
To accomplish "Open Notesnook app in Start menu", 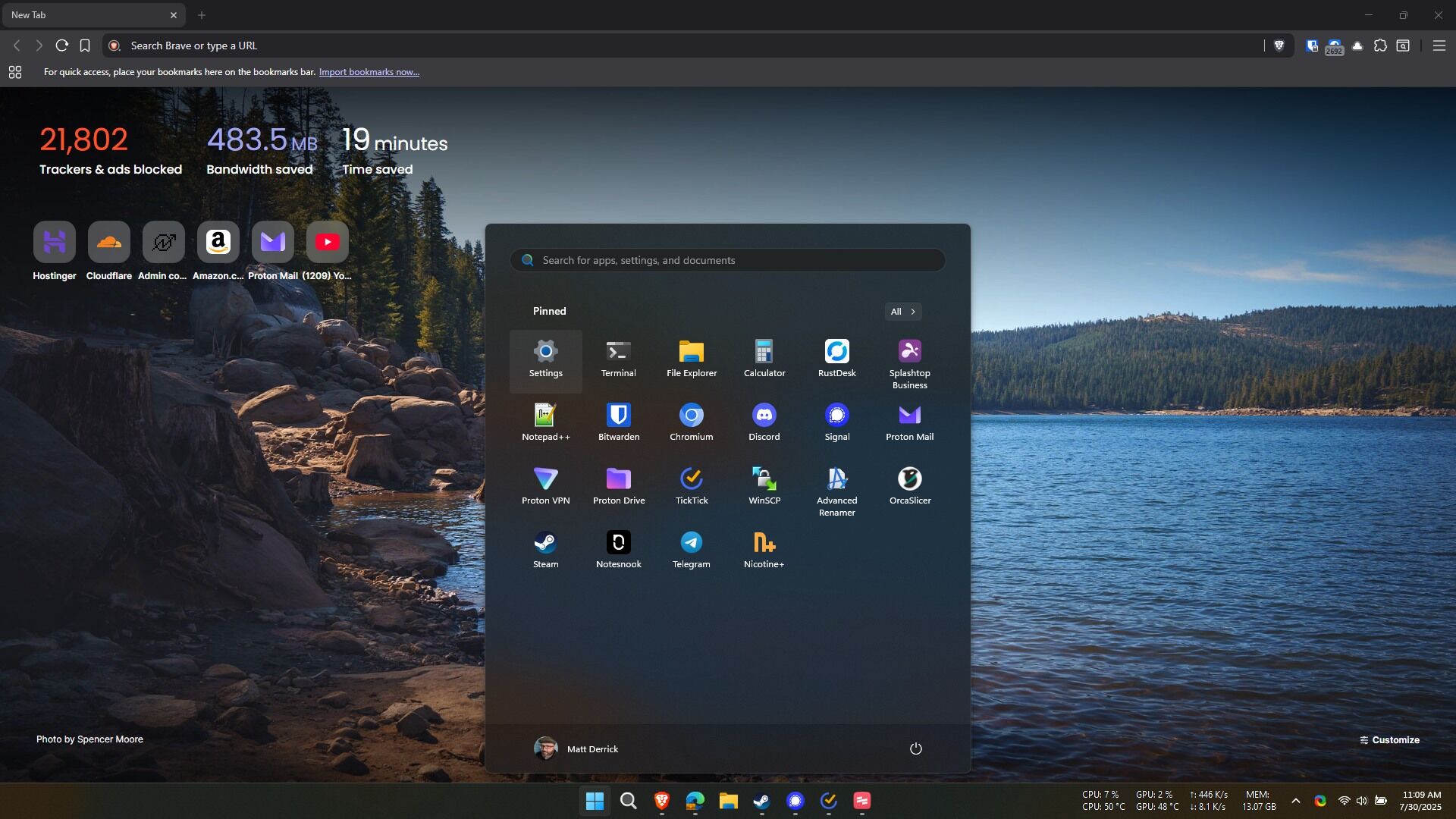I will point(618,549).
